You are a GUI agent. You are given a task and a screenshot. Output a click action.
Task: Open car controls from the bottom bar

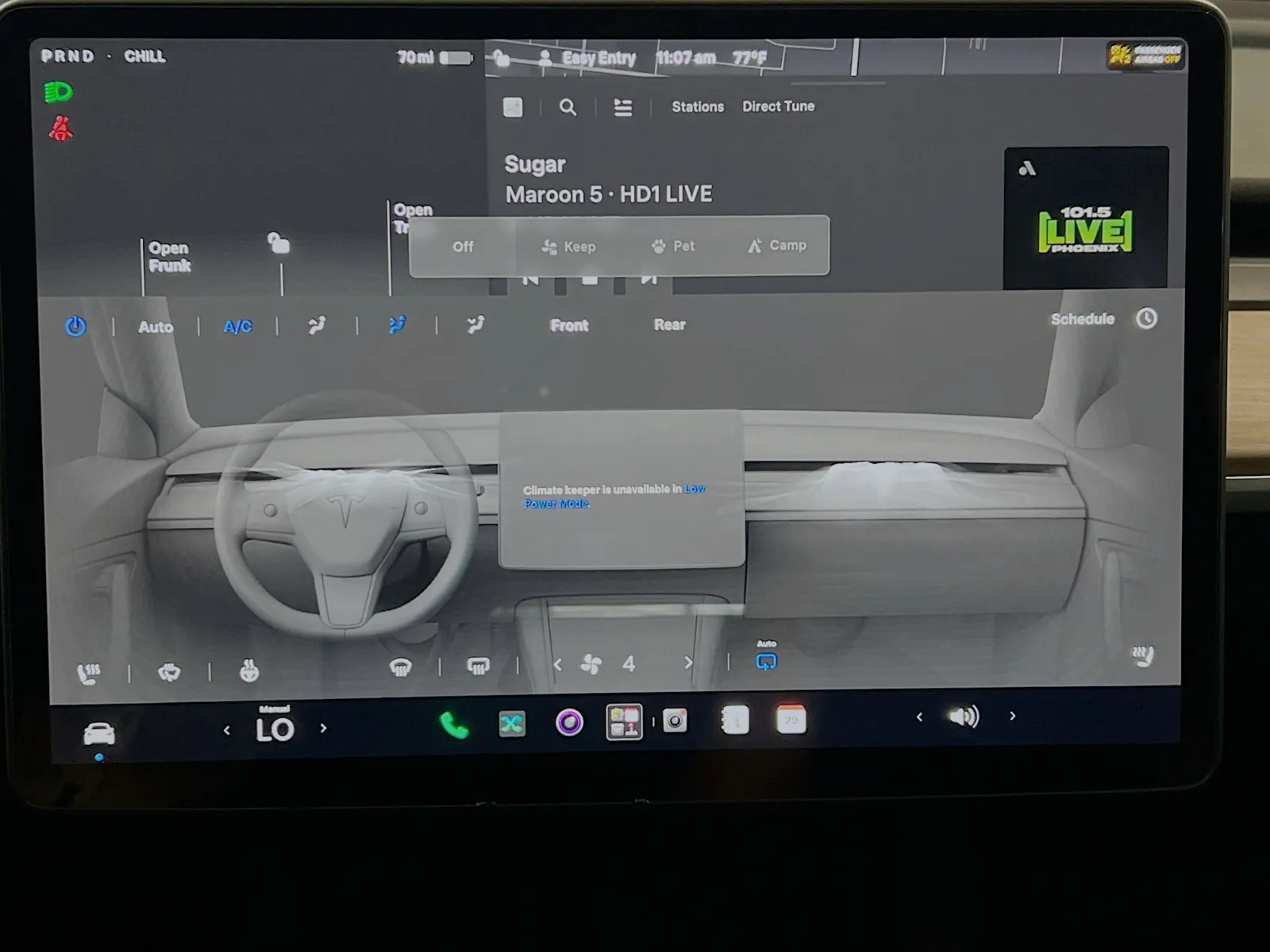point(99,733)
